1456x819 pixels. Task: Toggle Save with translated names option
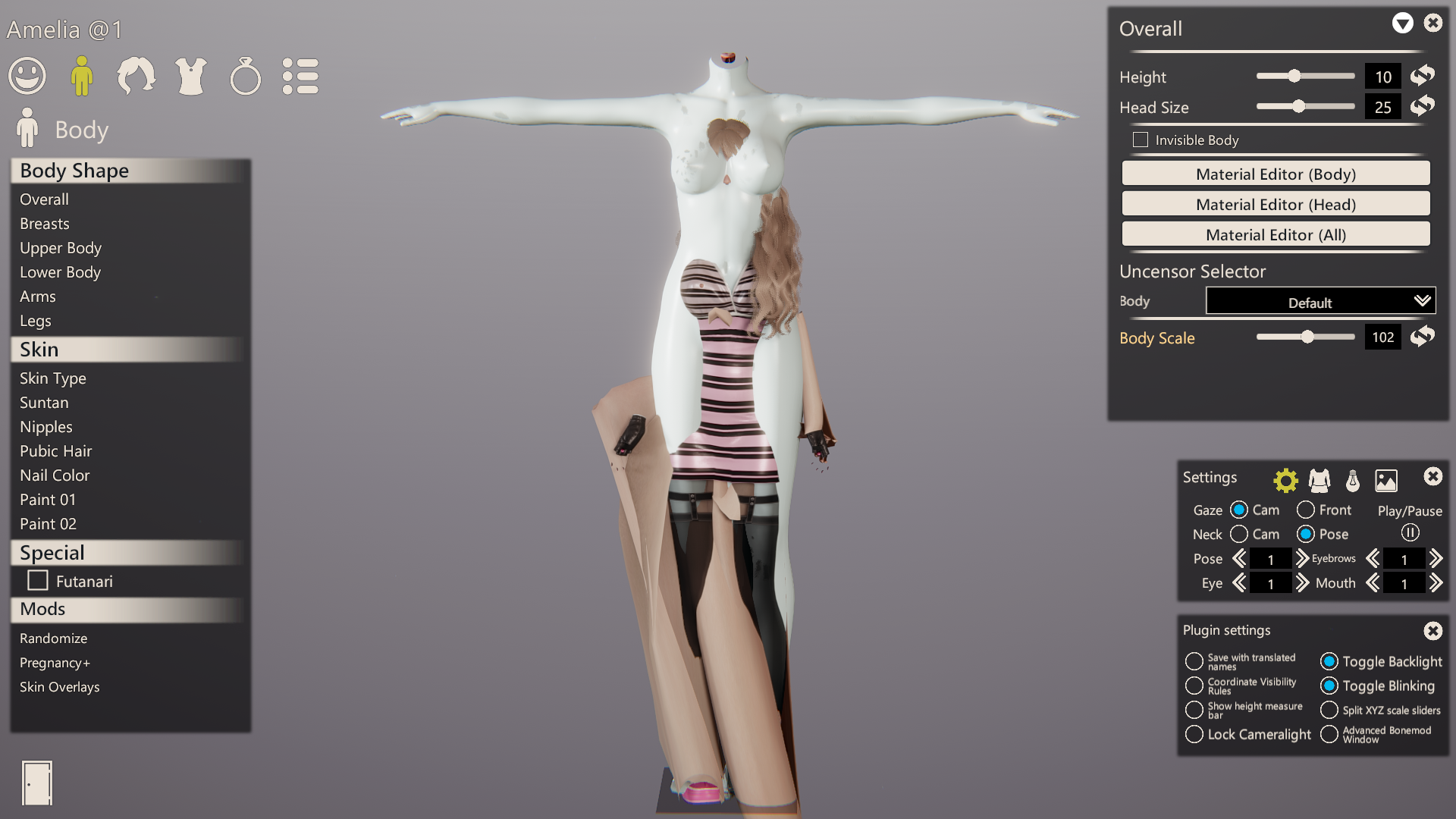(x=1194, y=661)
